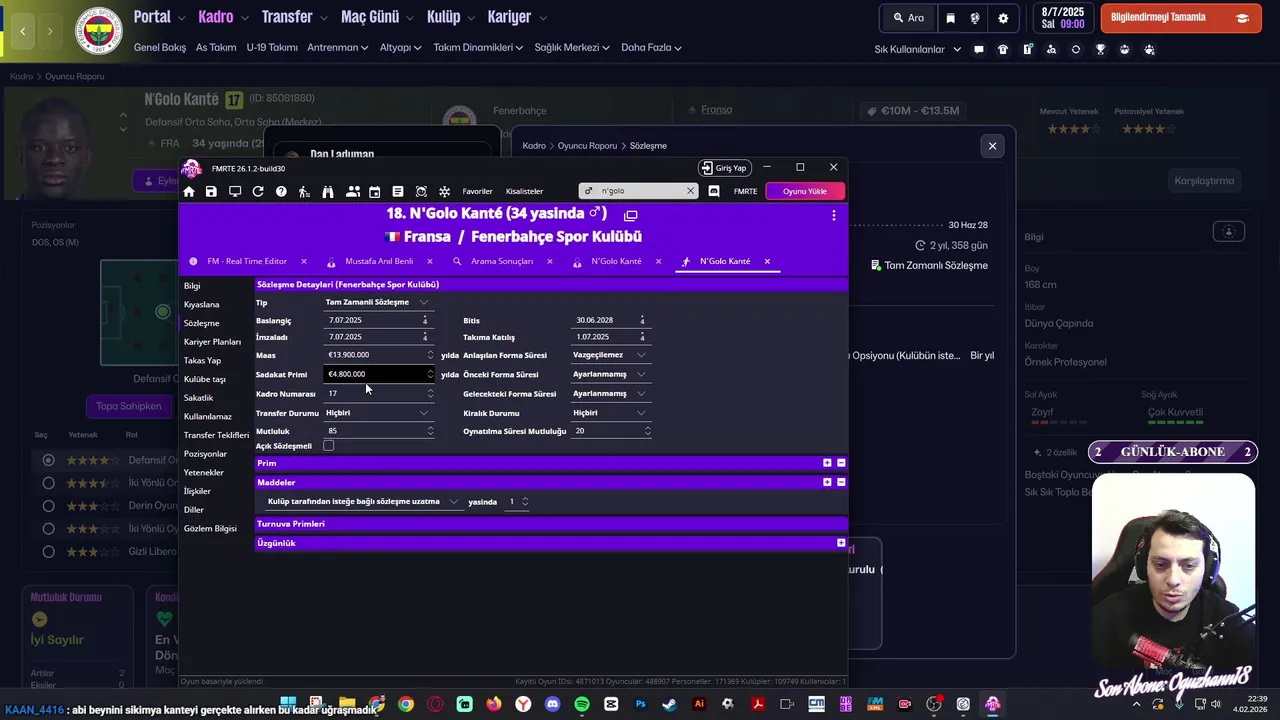Open the Sakatlık sidebar section
1280x720 pixels.
199,398
